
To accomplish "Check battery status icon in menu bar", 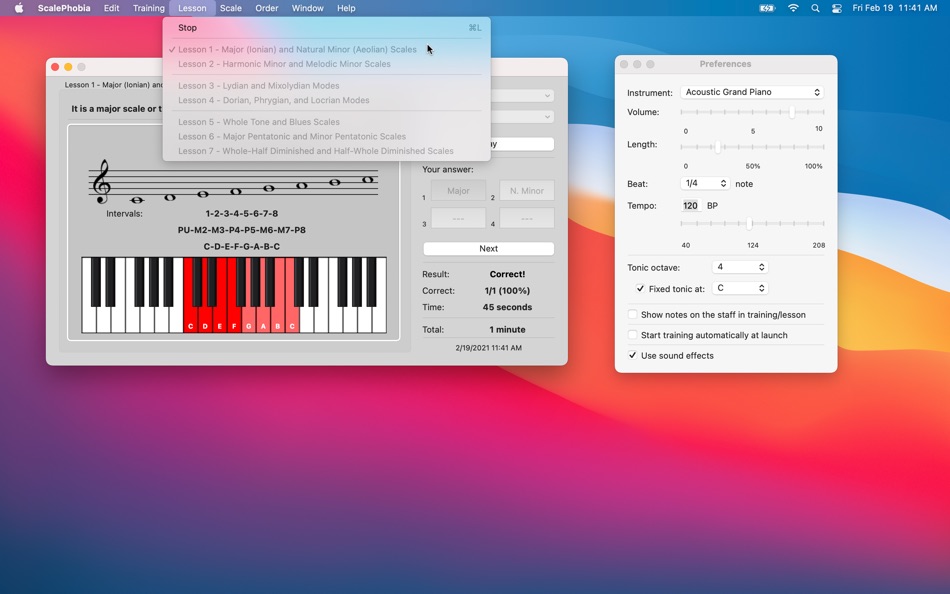I will (767, 8).
